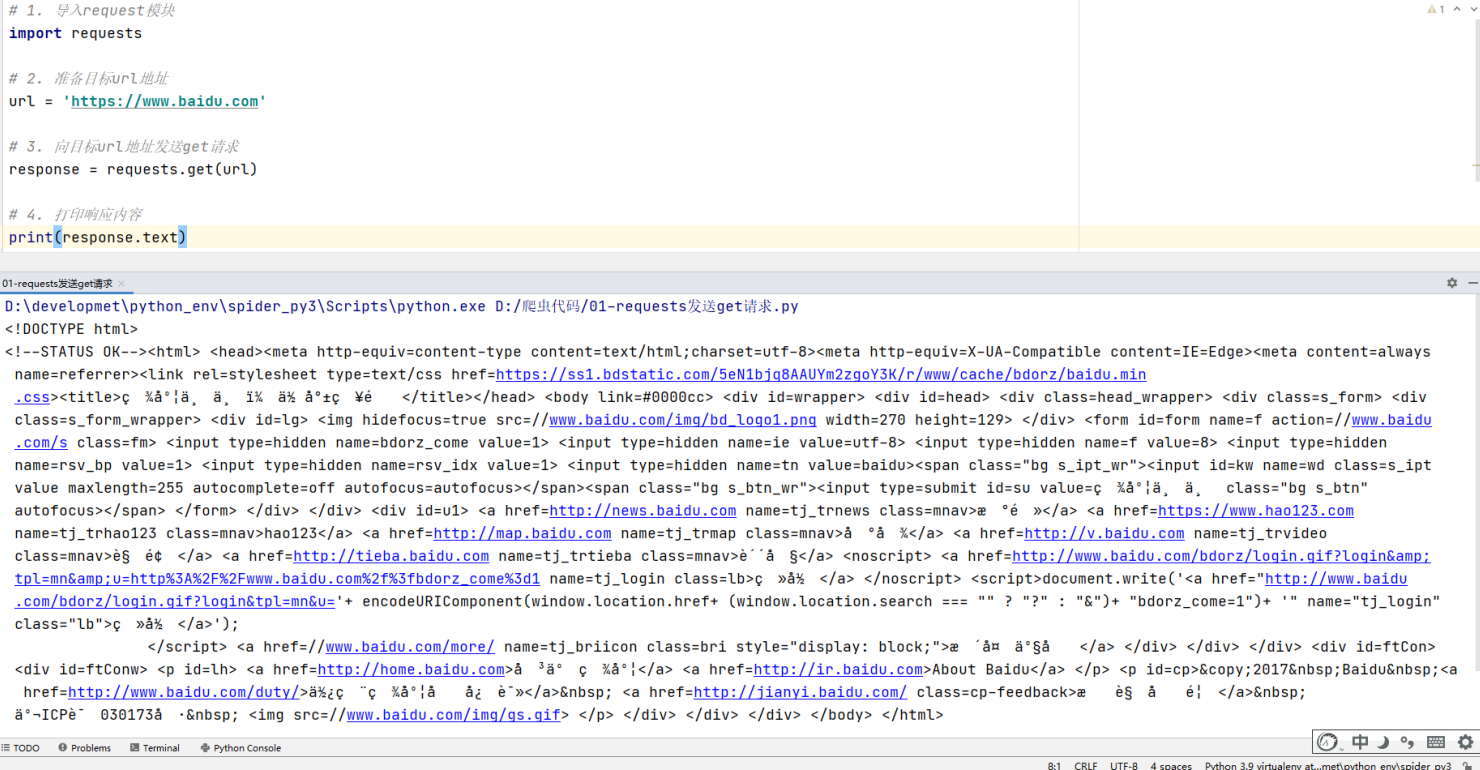Open the Python Console tool window
1480x770 pixels.
(241, 748)
